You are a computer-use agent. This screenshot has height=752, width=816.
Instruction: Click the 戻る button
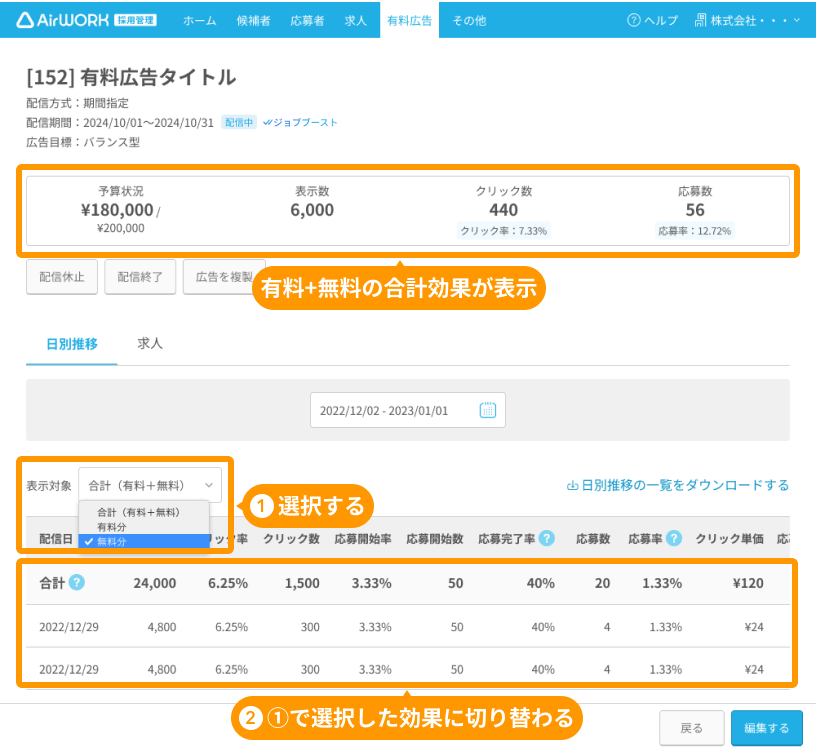[x=692, y=728]
